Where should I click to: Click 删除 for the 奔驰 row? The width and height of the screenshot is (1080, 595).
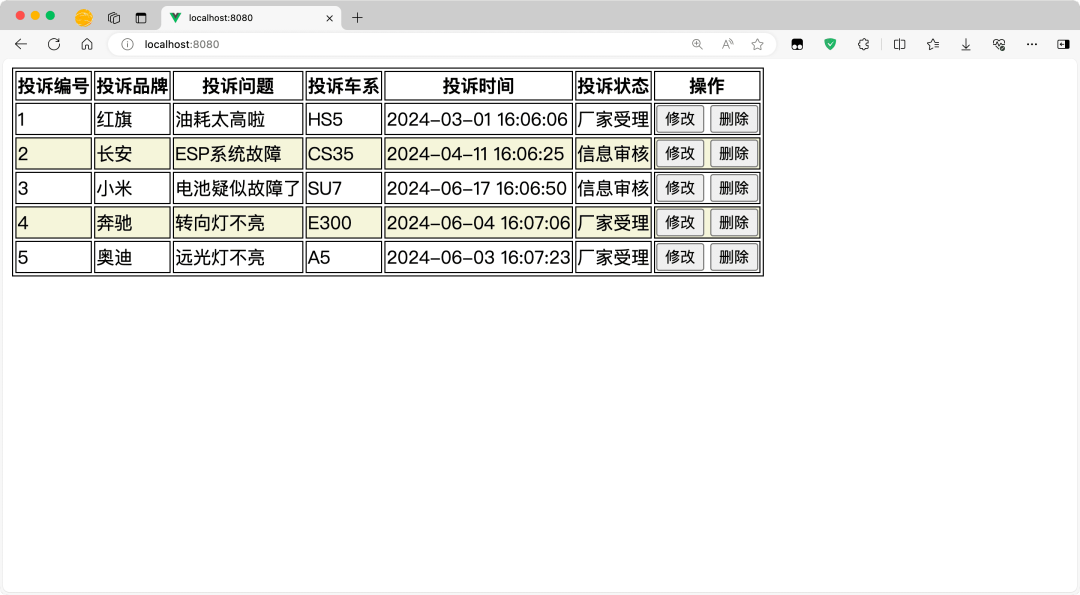pyautogui.click(x=734, y=222)
